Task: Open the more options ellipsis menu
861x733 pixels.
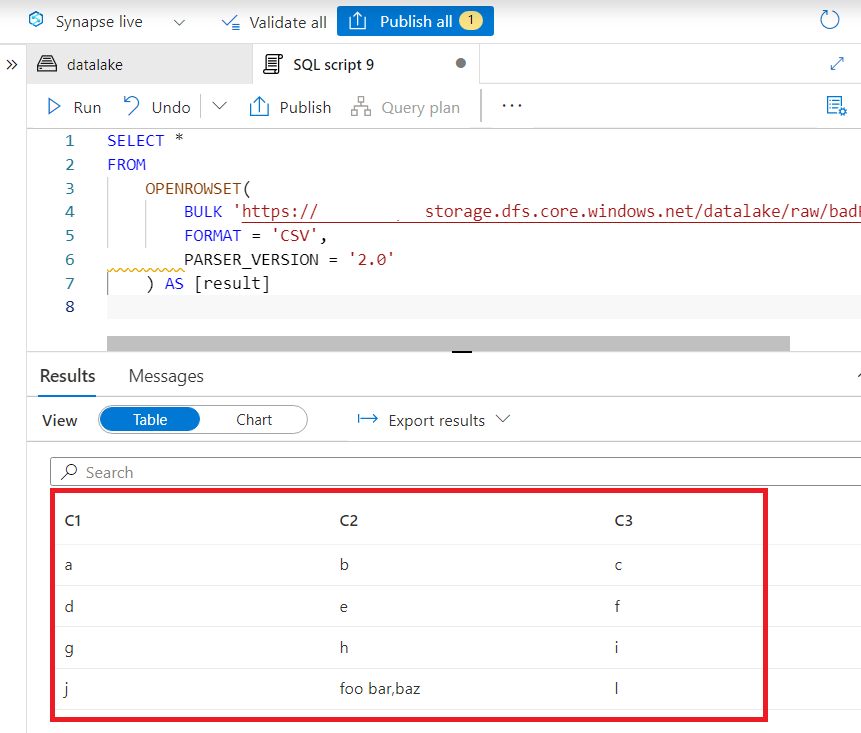Action: point(512,105)
